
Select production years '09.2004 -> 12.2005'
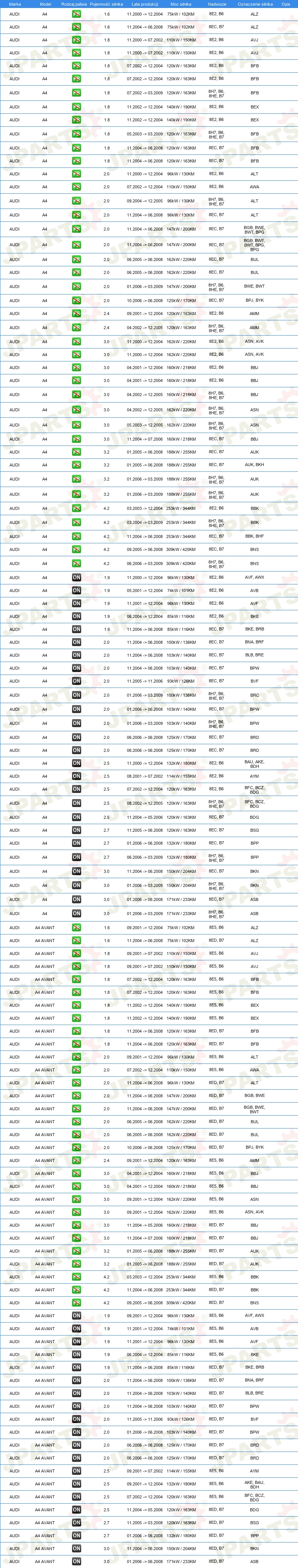tap(144, 201)
